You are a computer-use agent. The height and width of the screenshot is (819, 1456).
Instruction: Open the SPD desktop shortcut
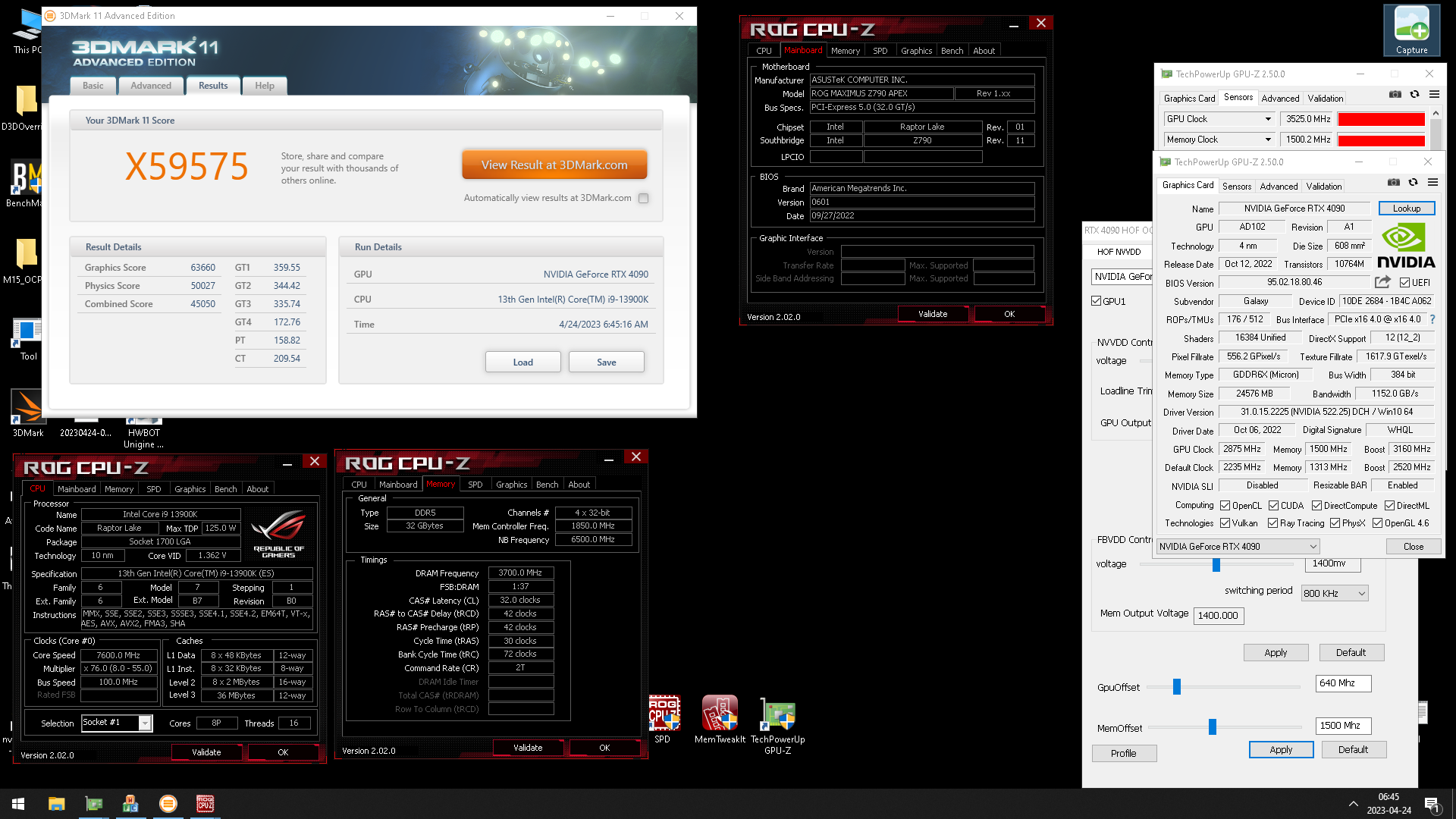pyautogui.click(x=663, y=719)
